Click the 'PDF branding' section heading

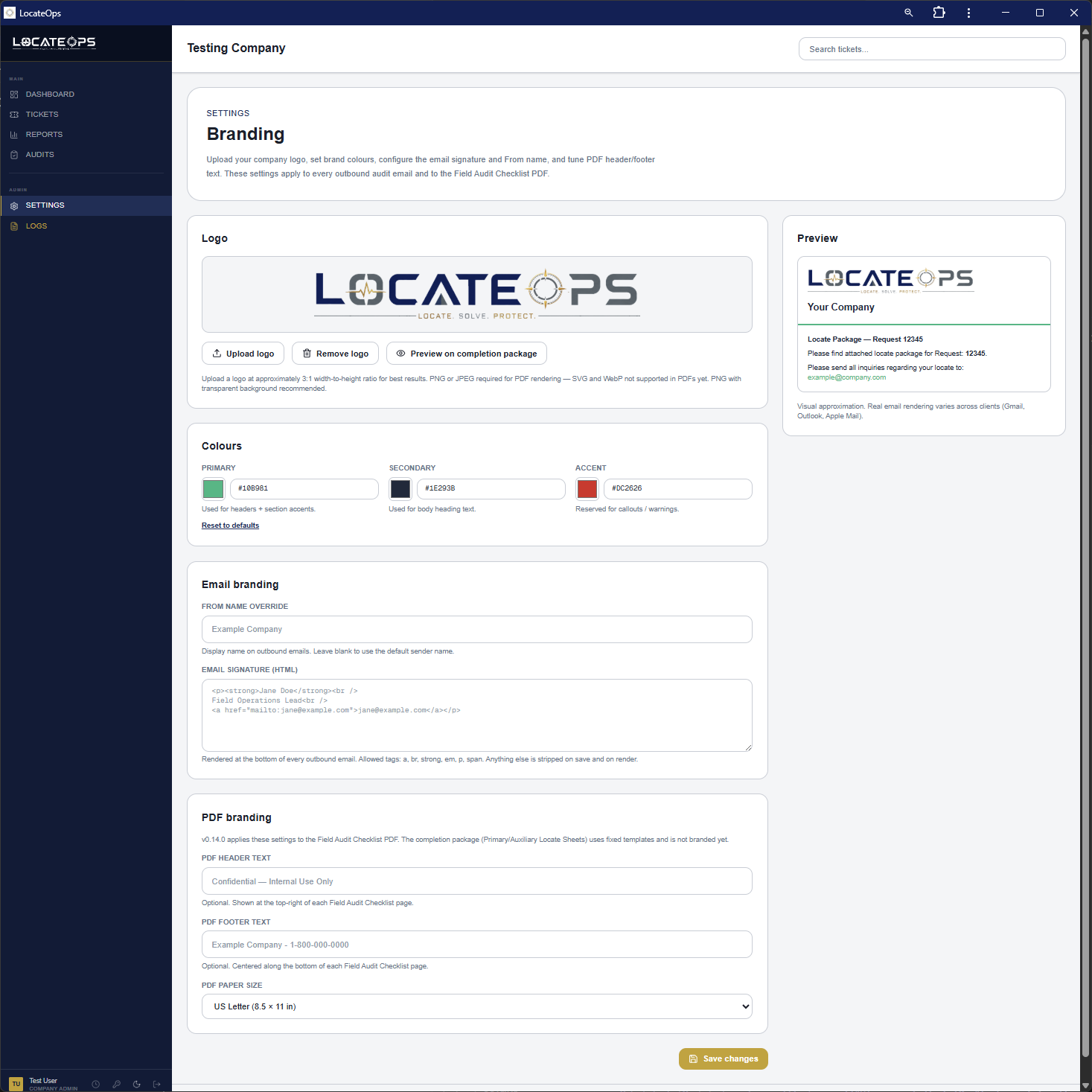click(237, 817)
